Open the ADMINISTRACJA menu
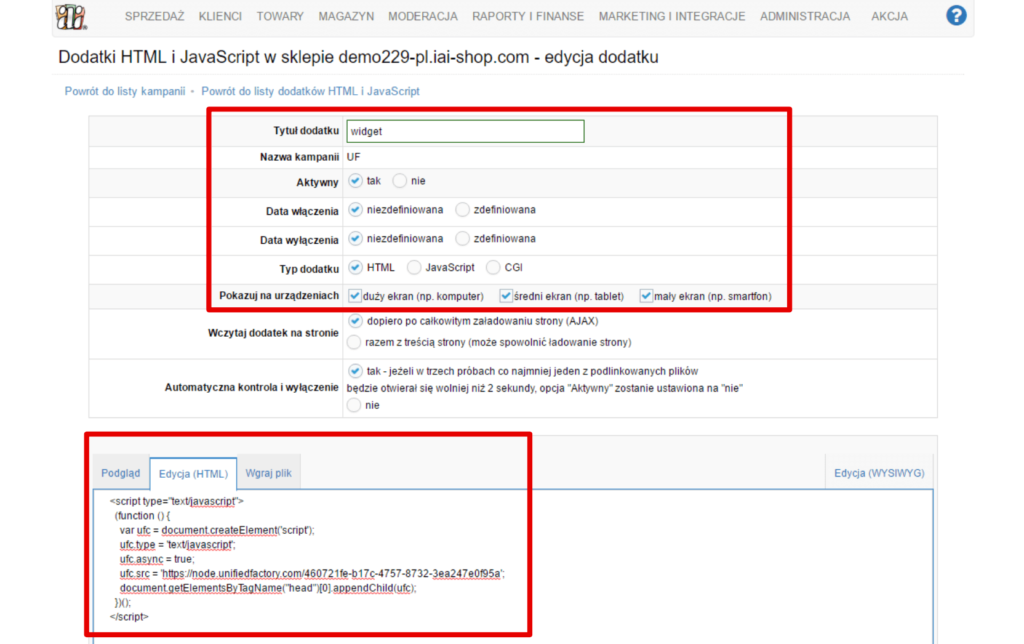Viewport: 1024px width, 644px height. pyautogui.click(x=805, y=16)
